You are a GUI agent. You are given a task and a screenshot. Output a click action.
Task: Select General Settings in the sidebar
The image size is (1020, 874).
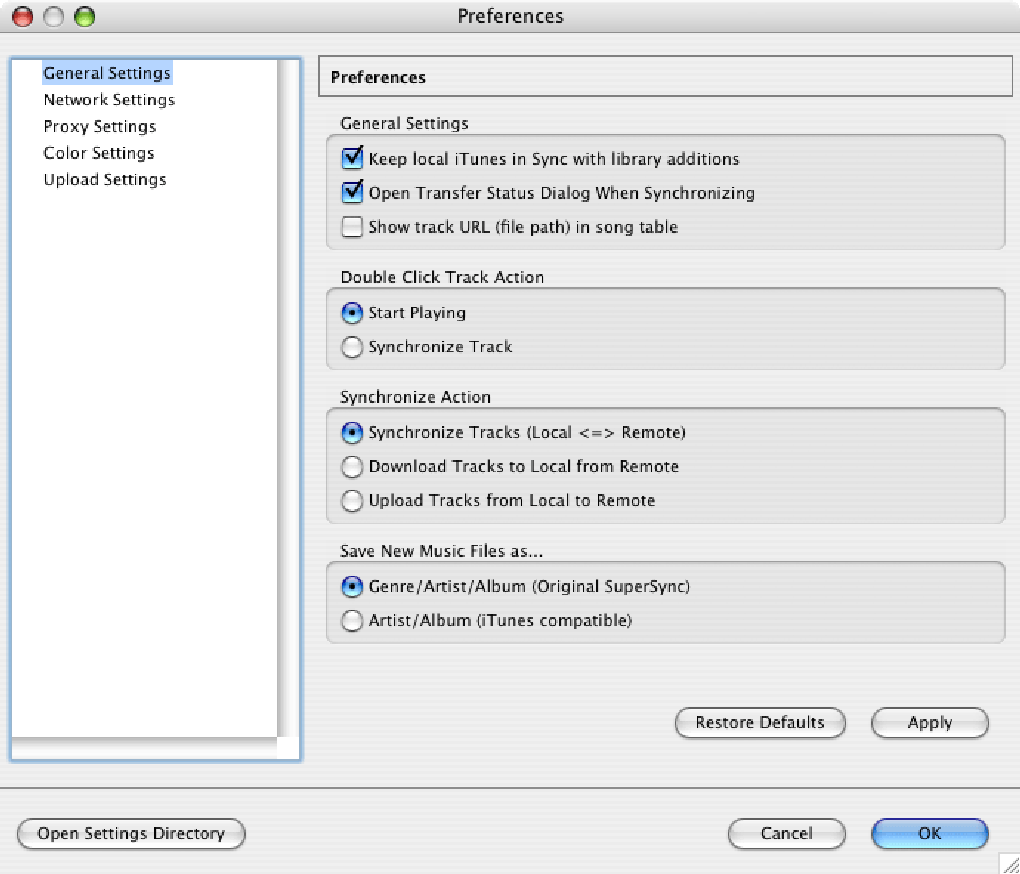[x=106, y=72]
